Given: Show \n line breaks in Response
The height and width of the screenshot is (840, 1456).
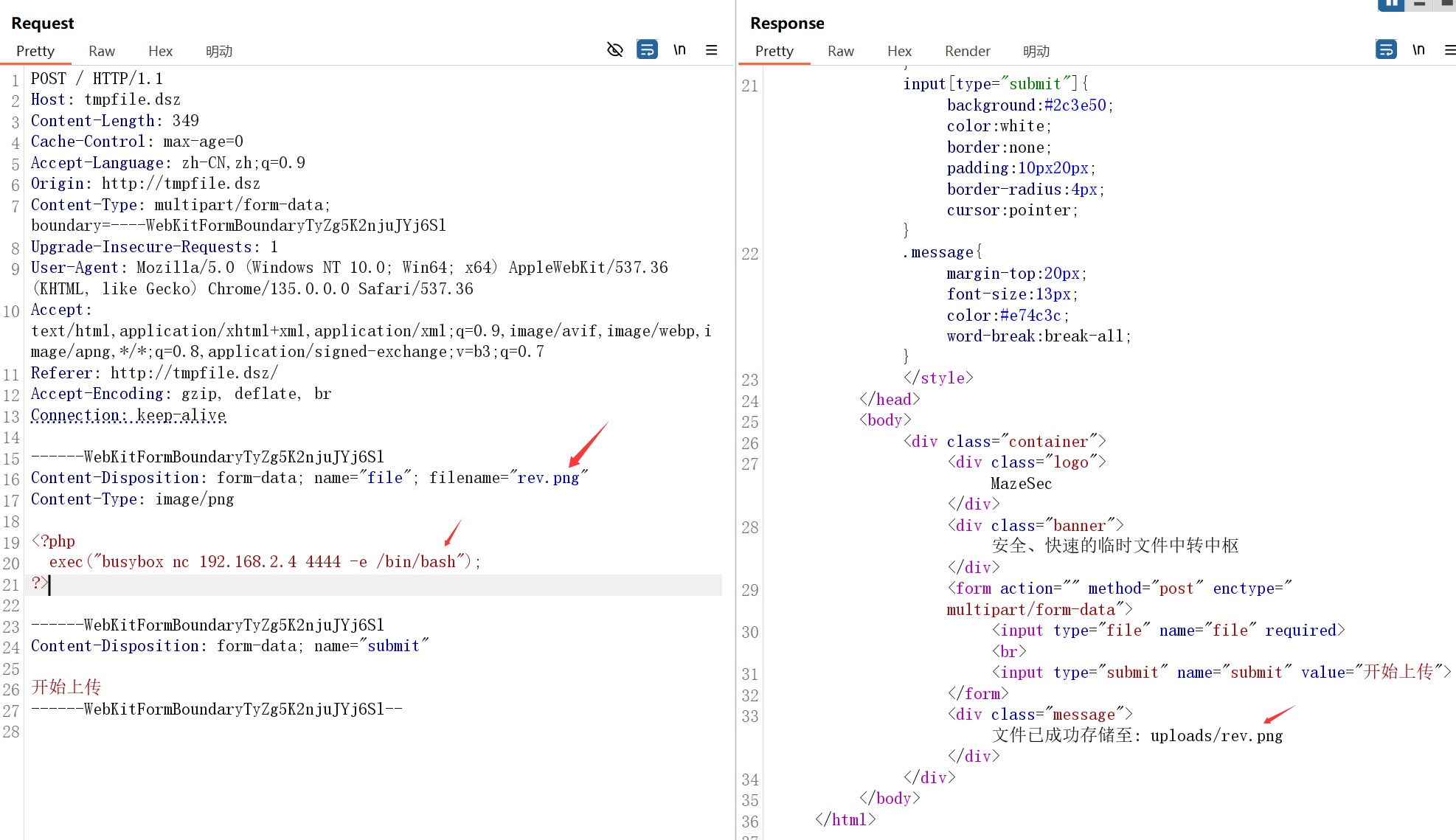Looking at the screenshot, I should [1418, 50].
